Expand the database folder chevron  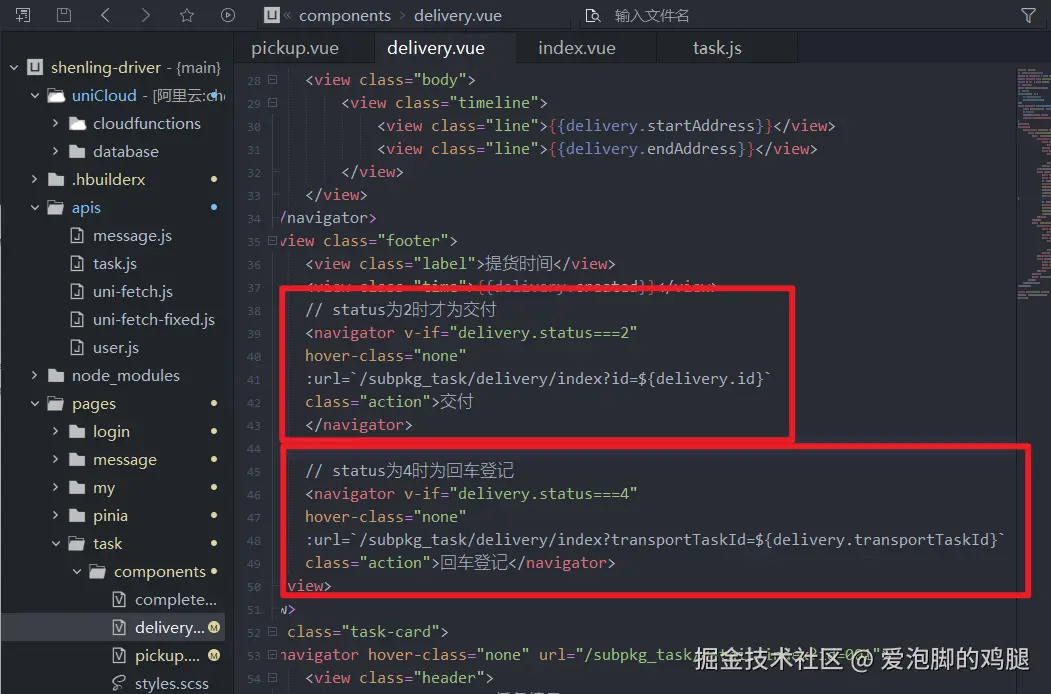tap(56, 152)
